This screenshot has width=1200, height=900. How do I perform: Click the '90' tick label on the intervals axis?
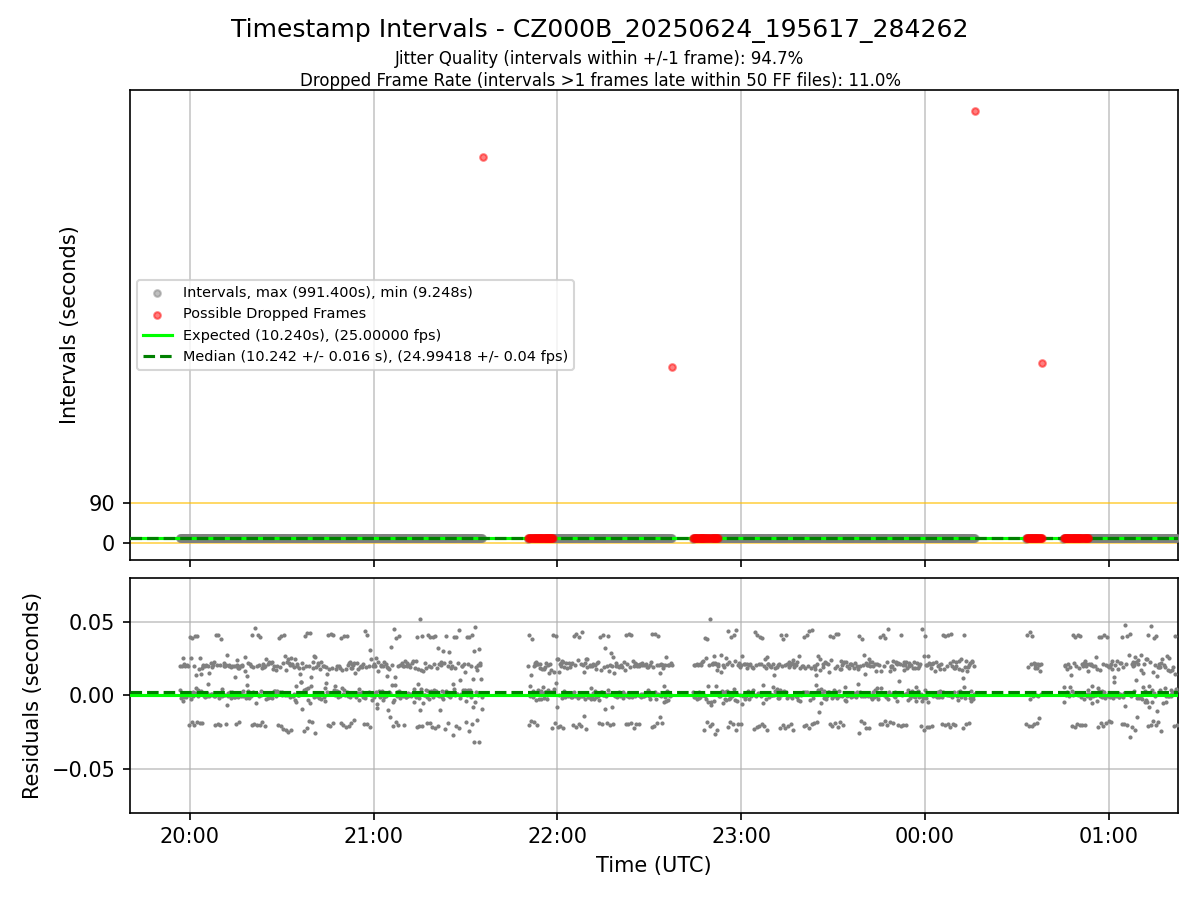coord(102,503)
